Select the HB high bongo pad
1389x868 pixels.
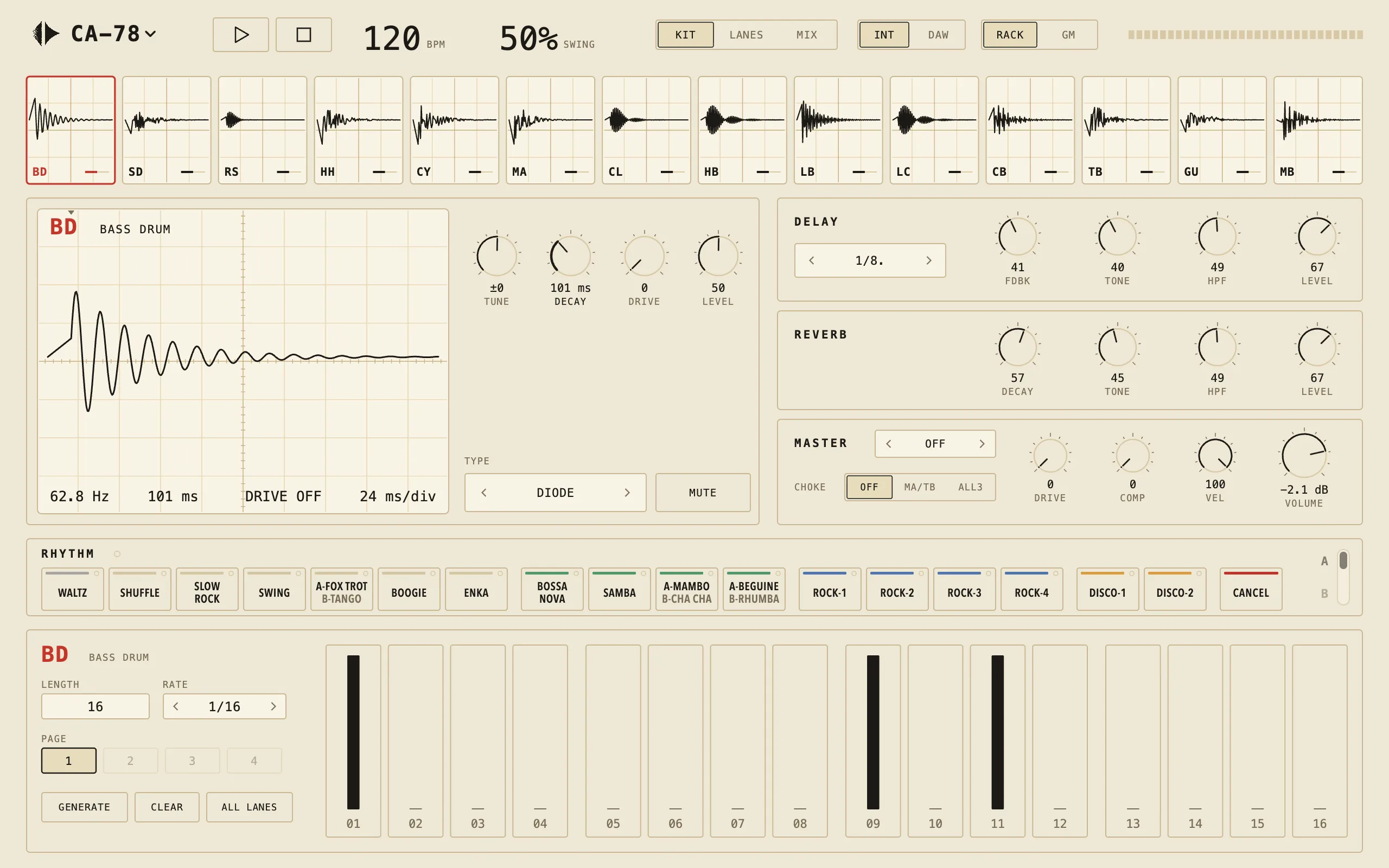tap(742, 130)
